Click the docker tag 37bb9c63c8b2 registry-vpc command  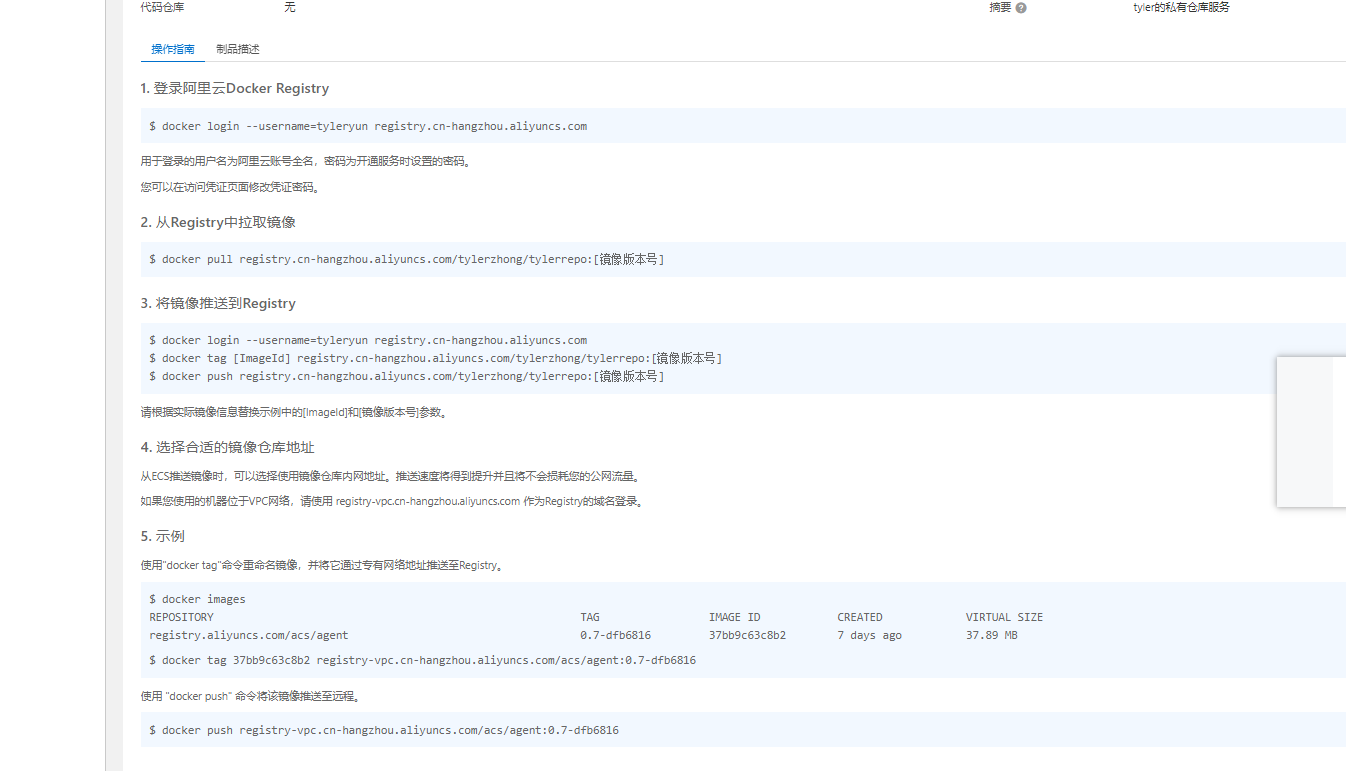[423, 660]
